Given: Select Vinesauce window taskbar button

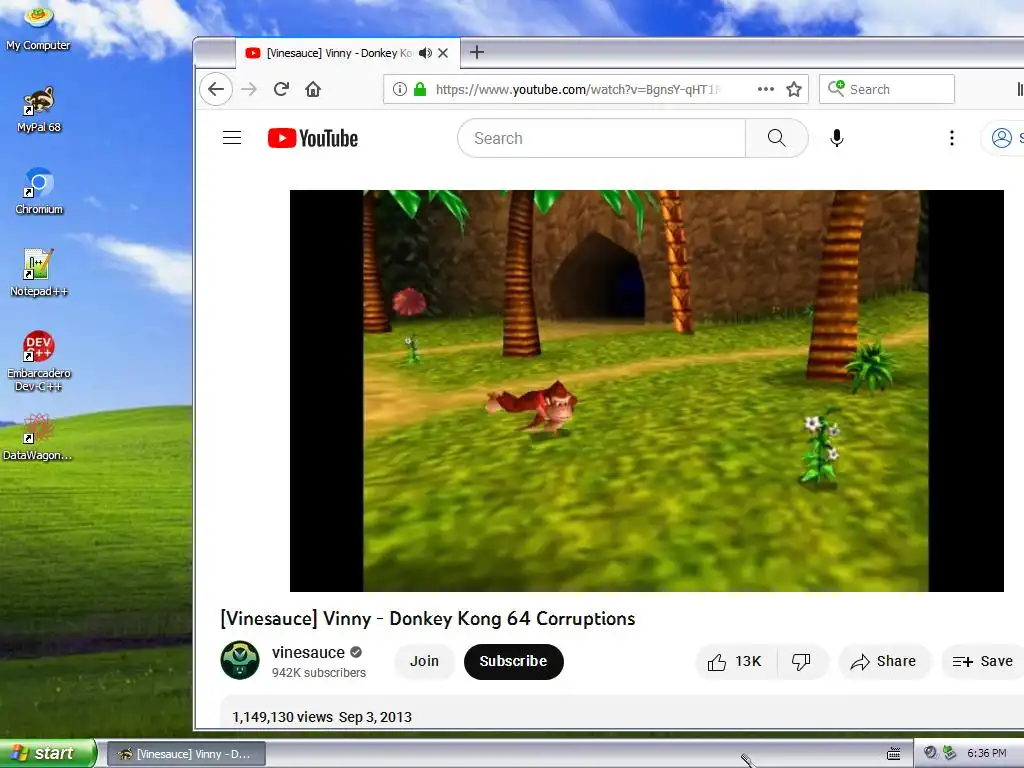Looking at the screenshot, I should pyautogui.click(x=186, y=754).
